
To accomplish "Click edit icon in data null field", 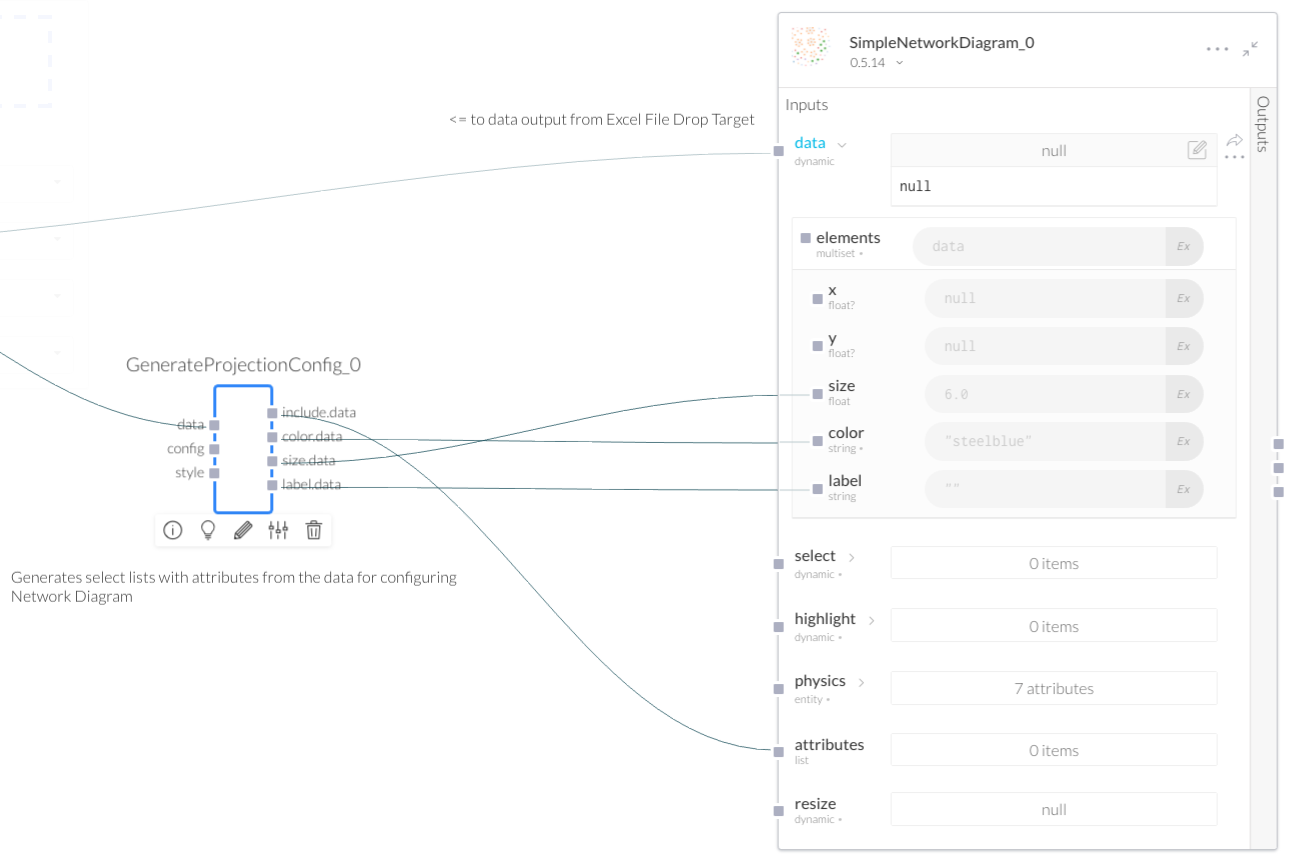I will click(x=1196, y=150).
